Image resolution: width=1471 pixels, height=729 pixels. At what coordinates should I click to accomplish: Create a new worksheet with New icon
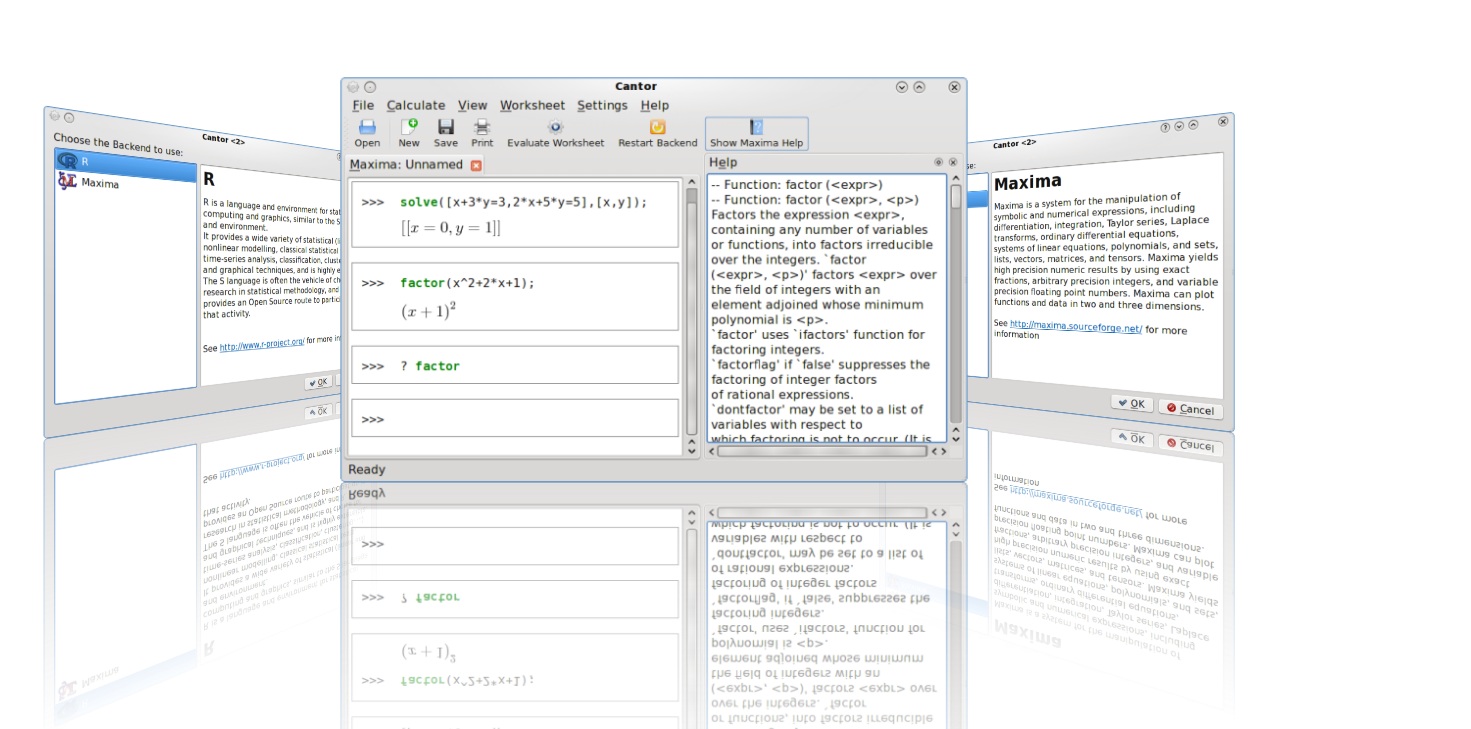coord(409,133)
